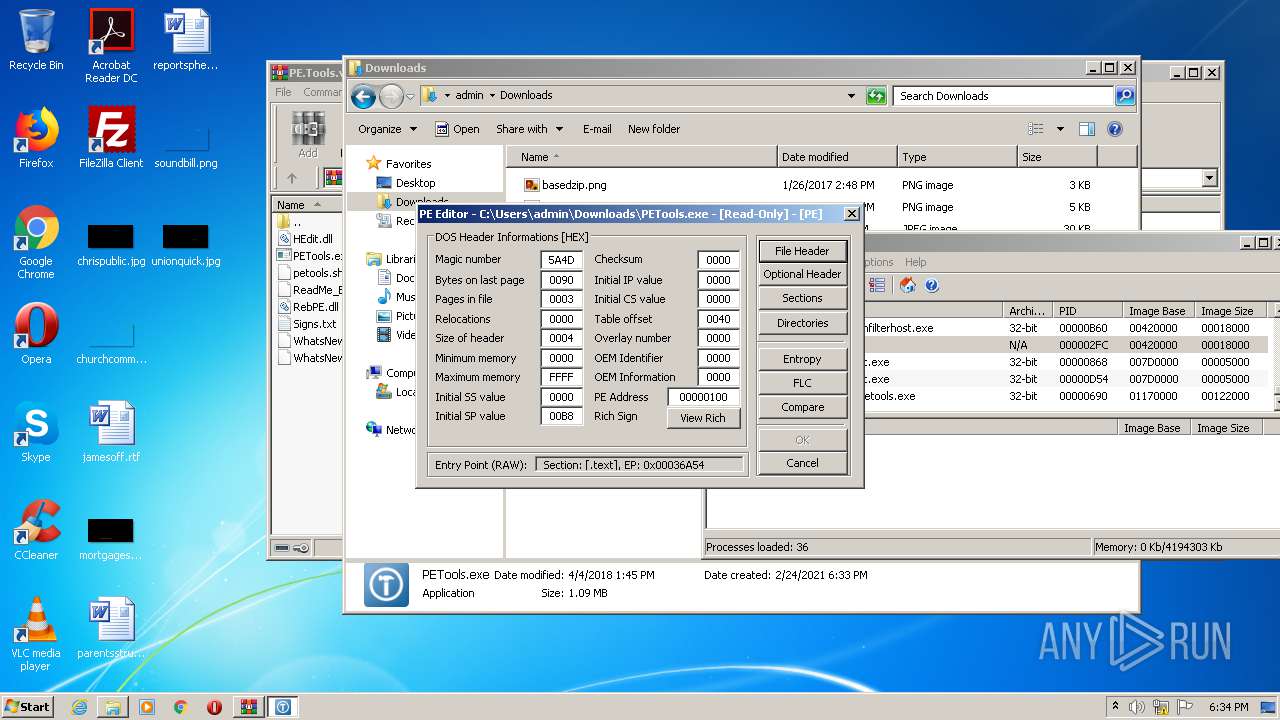Open the view options dropdown arrow
1280x720 pixels.
click(1060, 129)
